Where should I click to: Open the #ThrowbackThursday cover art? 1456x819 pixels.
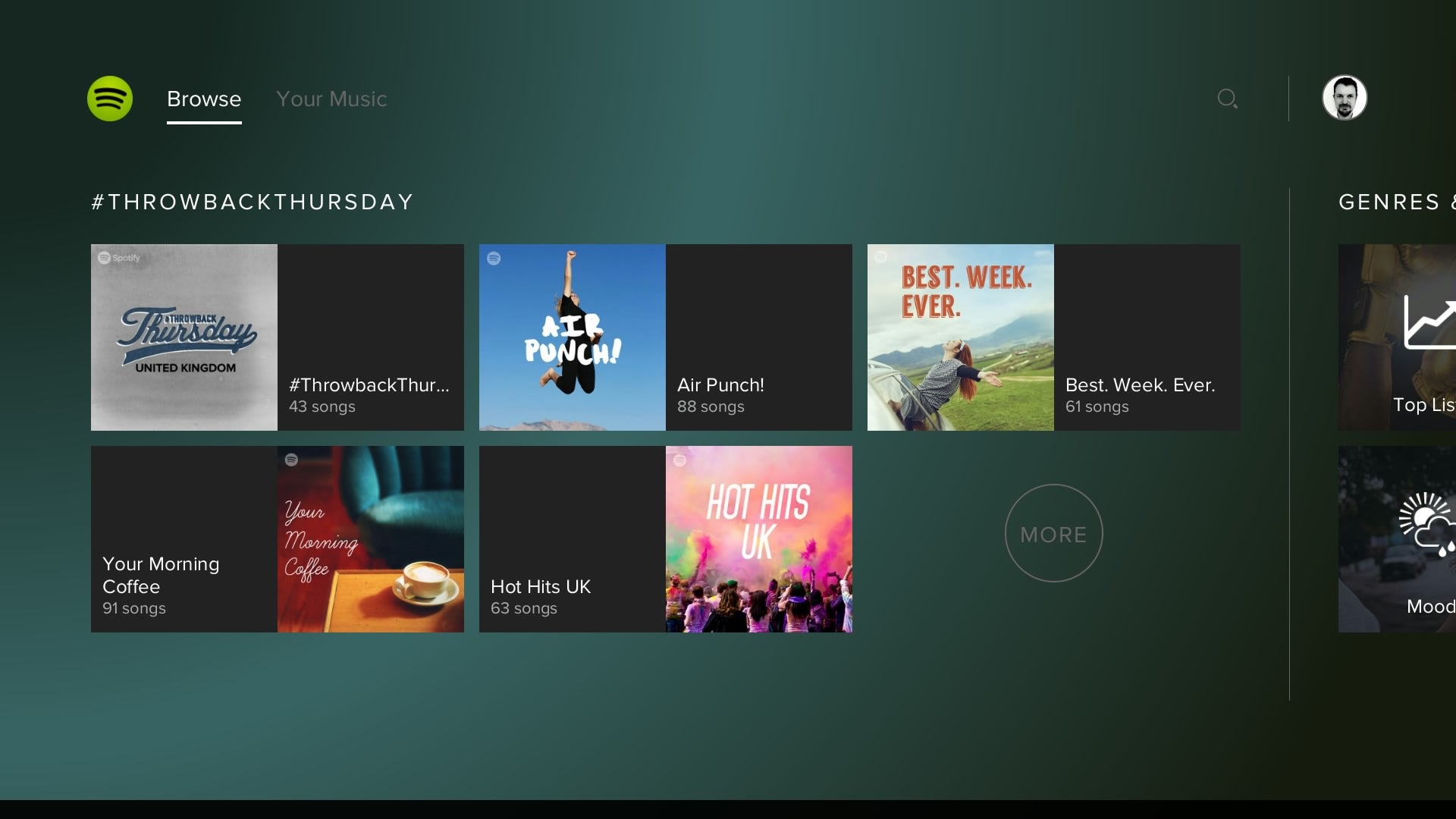tap(184, 337)
